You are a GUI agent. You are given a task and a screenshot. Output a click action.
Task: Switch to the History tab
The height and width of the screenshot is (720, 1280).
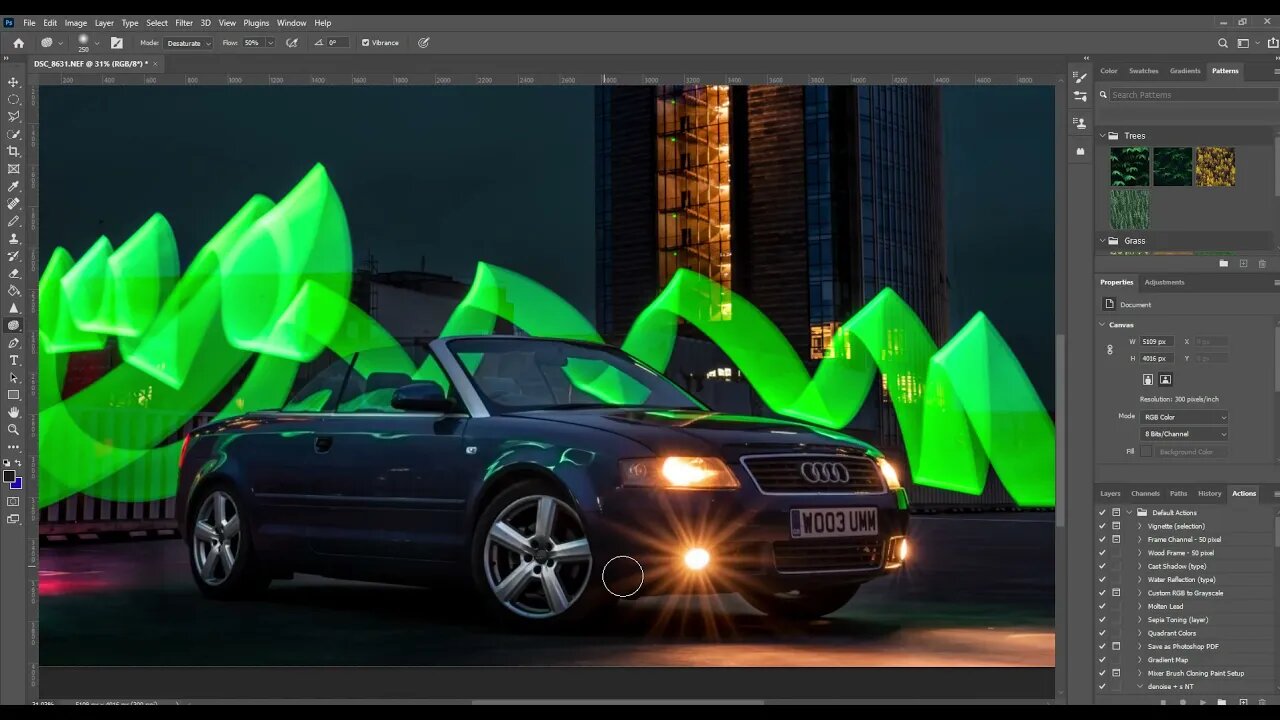(1210, 493)
